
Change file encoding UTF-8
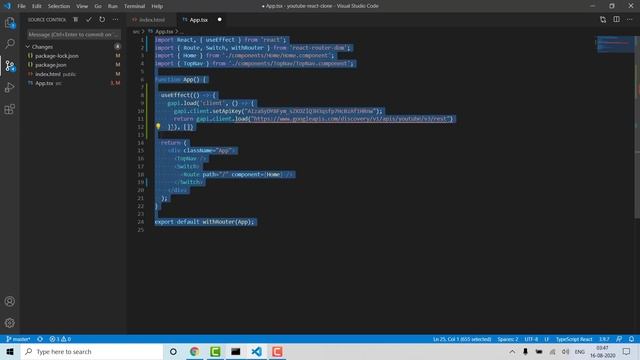click(531, 339)
